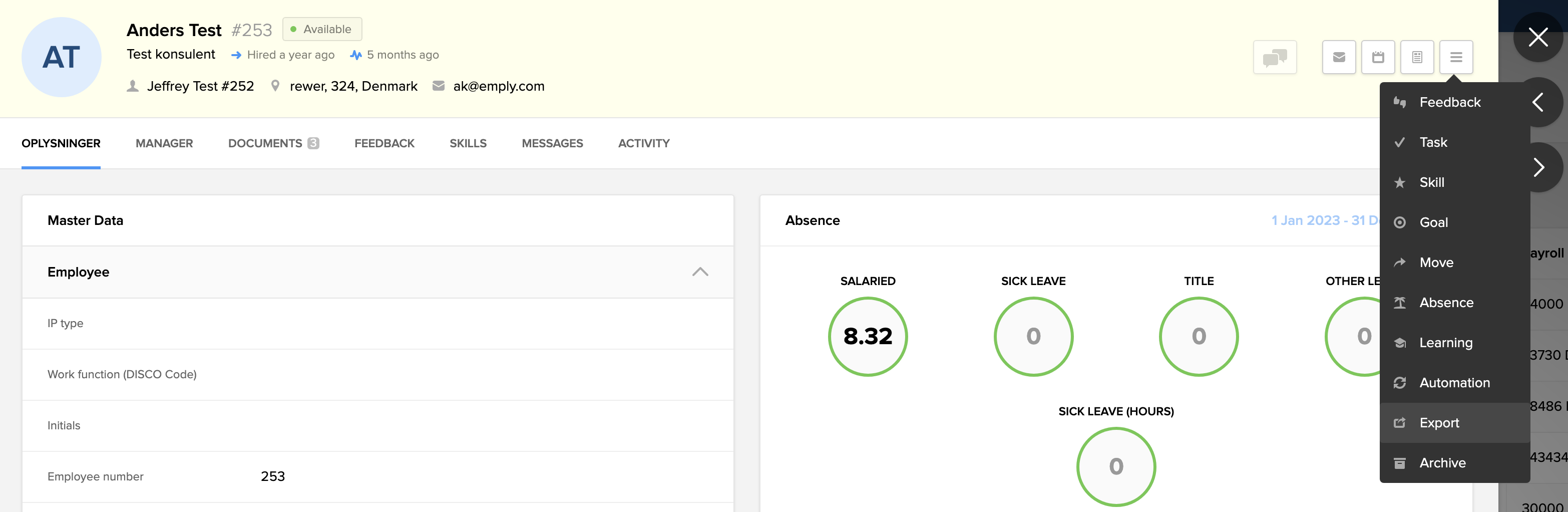Screen dimensions: 1568x512
Task: Open the calendar icon button
Action: pos(1377,57)
